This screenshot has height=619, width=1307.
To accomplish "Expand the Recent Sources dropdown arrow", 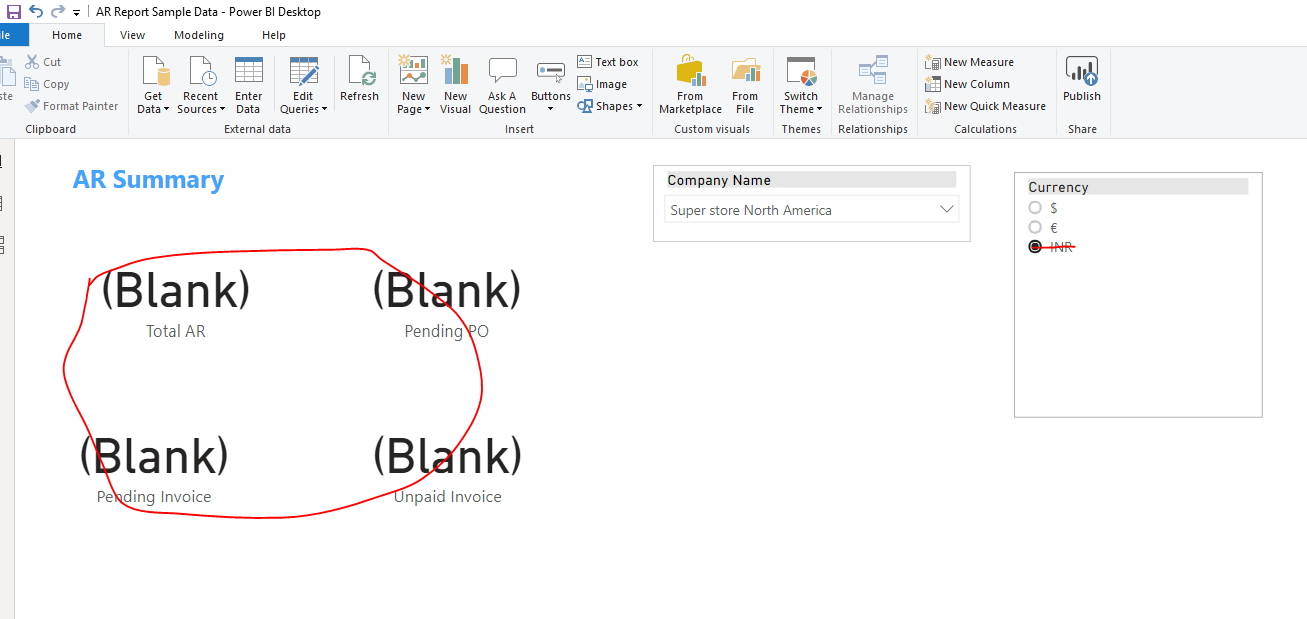I will [x=222, y=110].
